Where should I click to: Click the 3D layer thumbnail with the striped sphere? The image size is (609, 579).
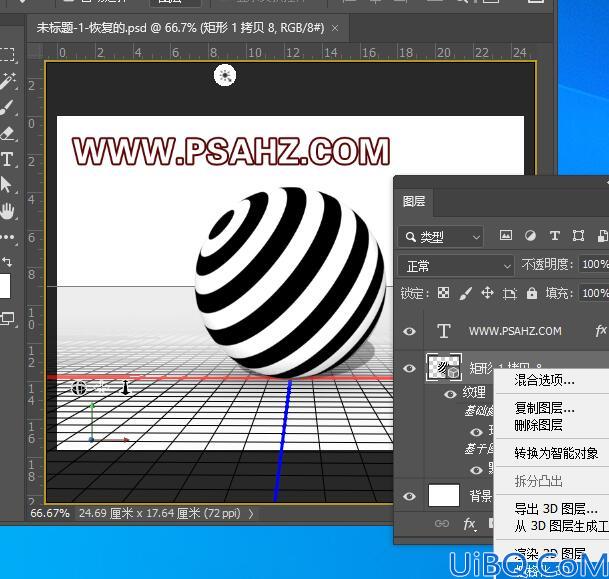pyautogui.click(x=444, y=367)
